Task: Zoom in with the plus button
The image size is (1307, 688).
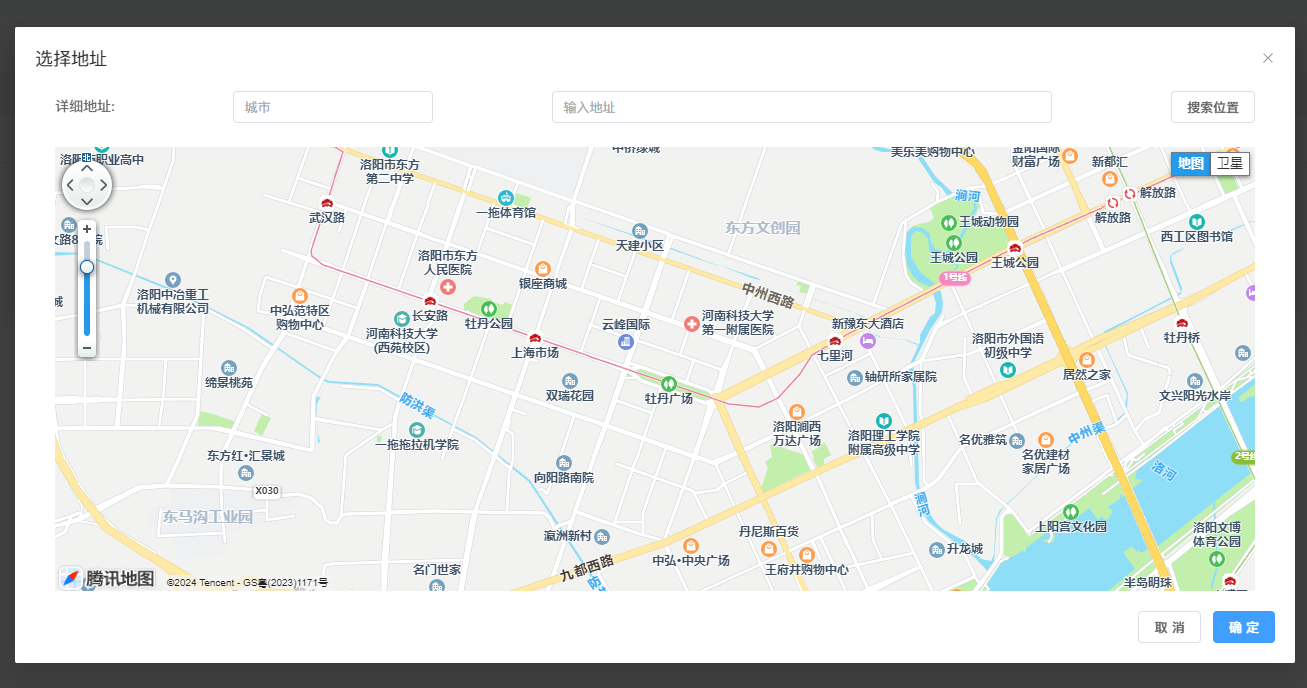Action: (87, 229)
